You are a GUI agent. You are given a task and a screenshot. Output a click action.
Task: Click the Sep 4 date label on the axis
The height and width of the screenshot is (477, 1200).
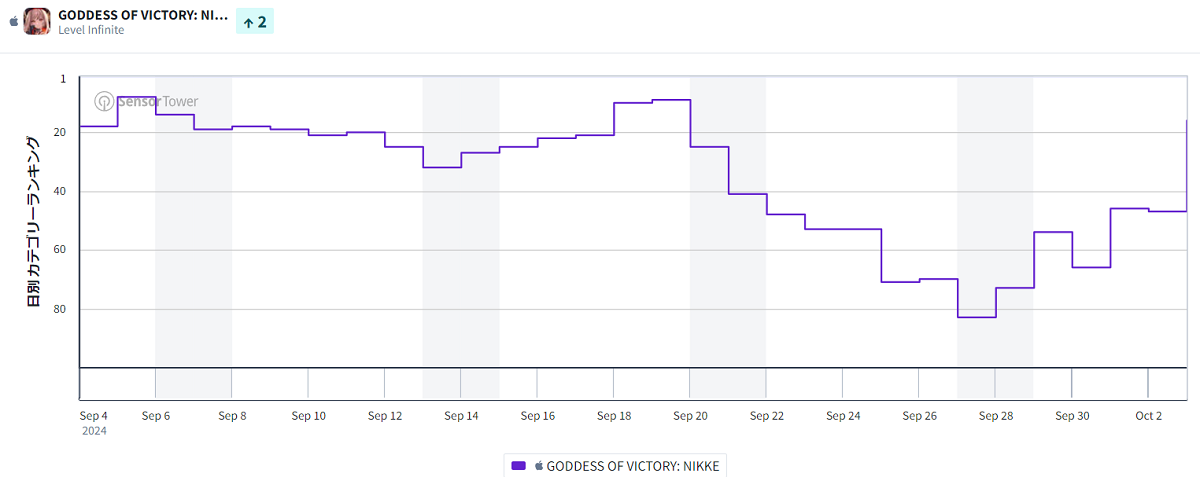[x=93, y=416]
